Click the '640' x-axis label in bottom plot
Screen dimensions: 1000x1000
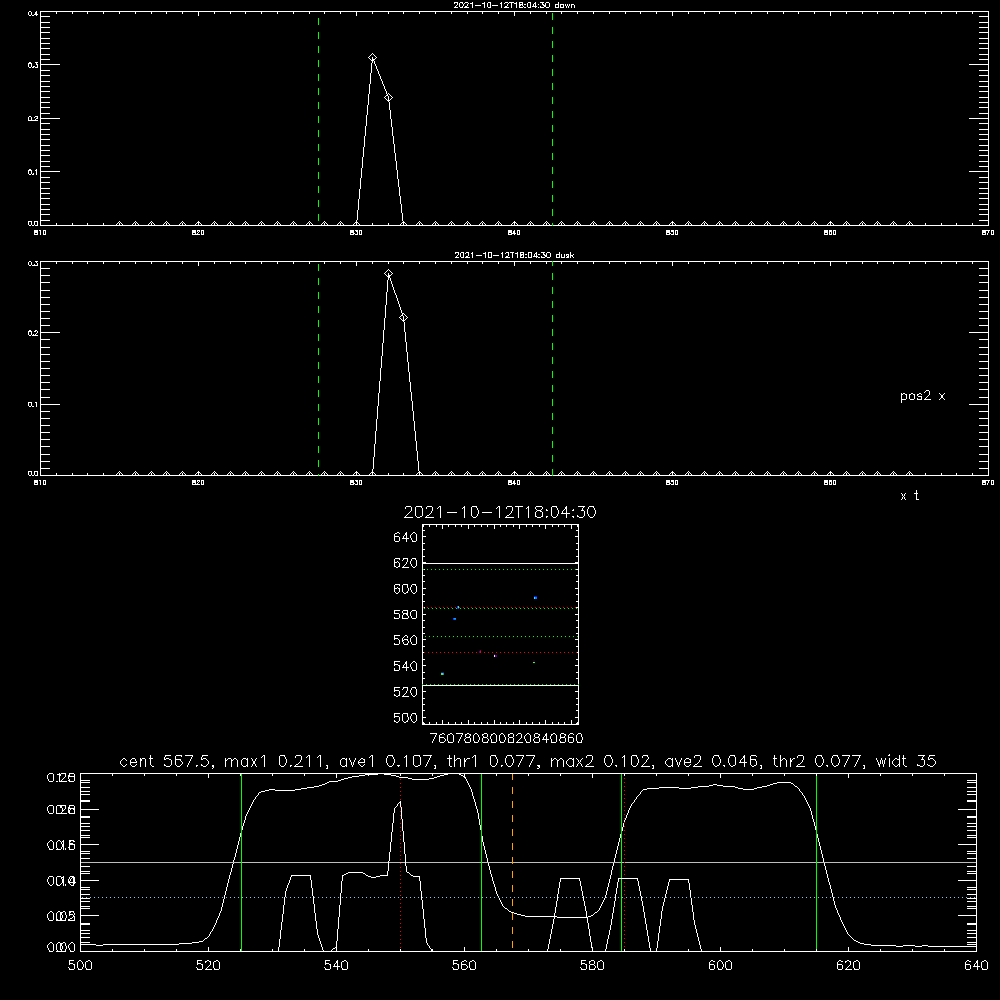(976, 966)
